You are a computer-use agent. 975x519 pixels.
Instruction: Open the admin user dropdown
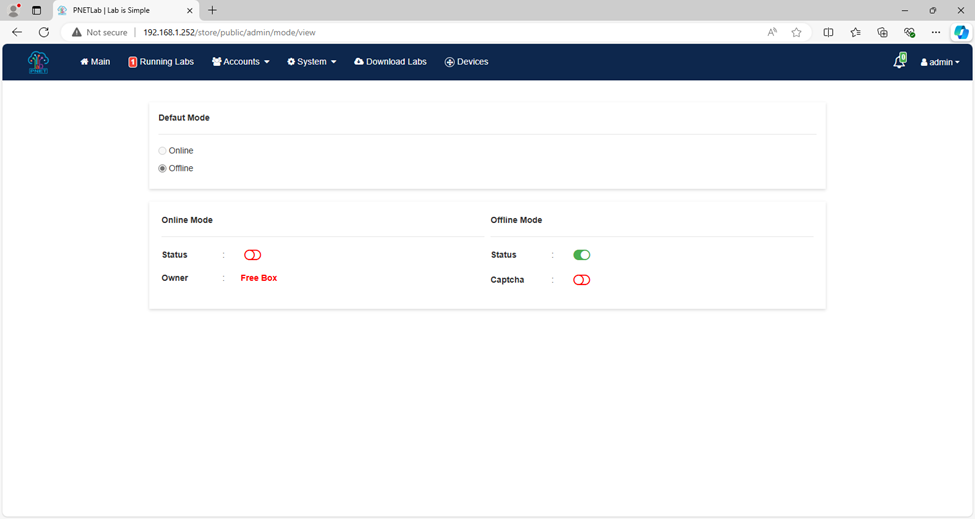[x=940, y=62]
